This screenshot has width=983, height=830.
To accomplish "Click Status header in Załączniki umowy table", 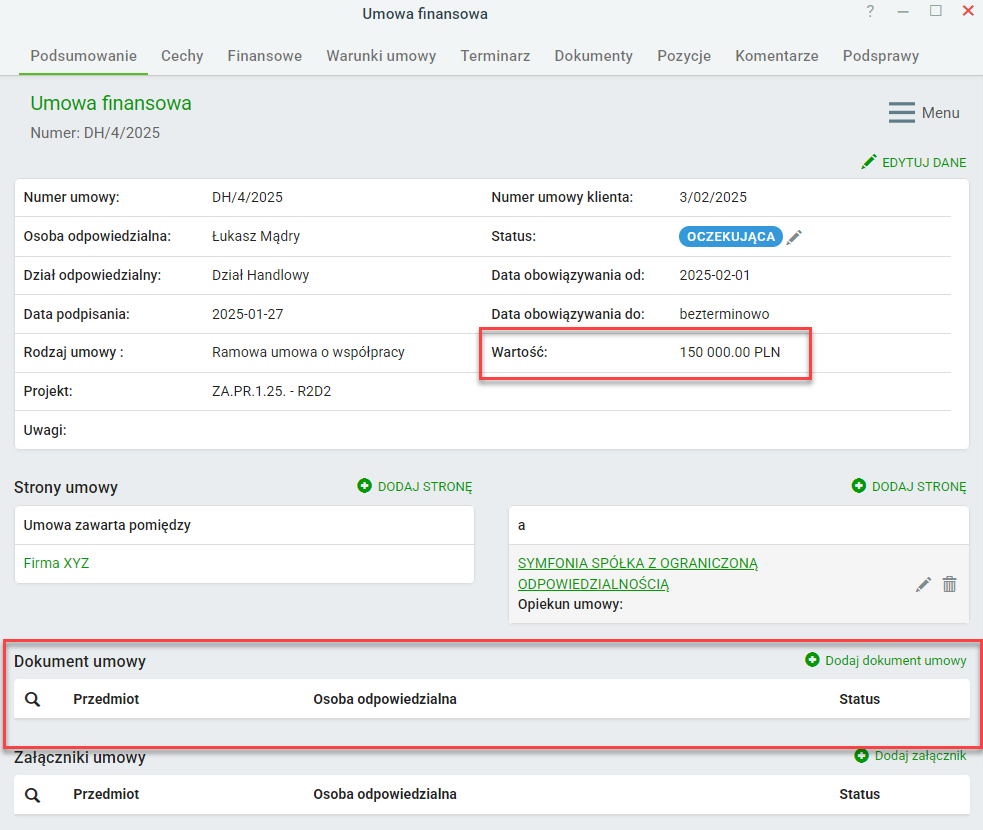I will pyautogui.click(x=859, y=794).
